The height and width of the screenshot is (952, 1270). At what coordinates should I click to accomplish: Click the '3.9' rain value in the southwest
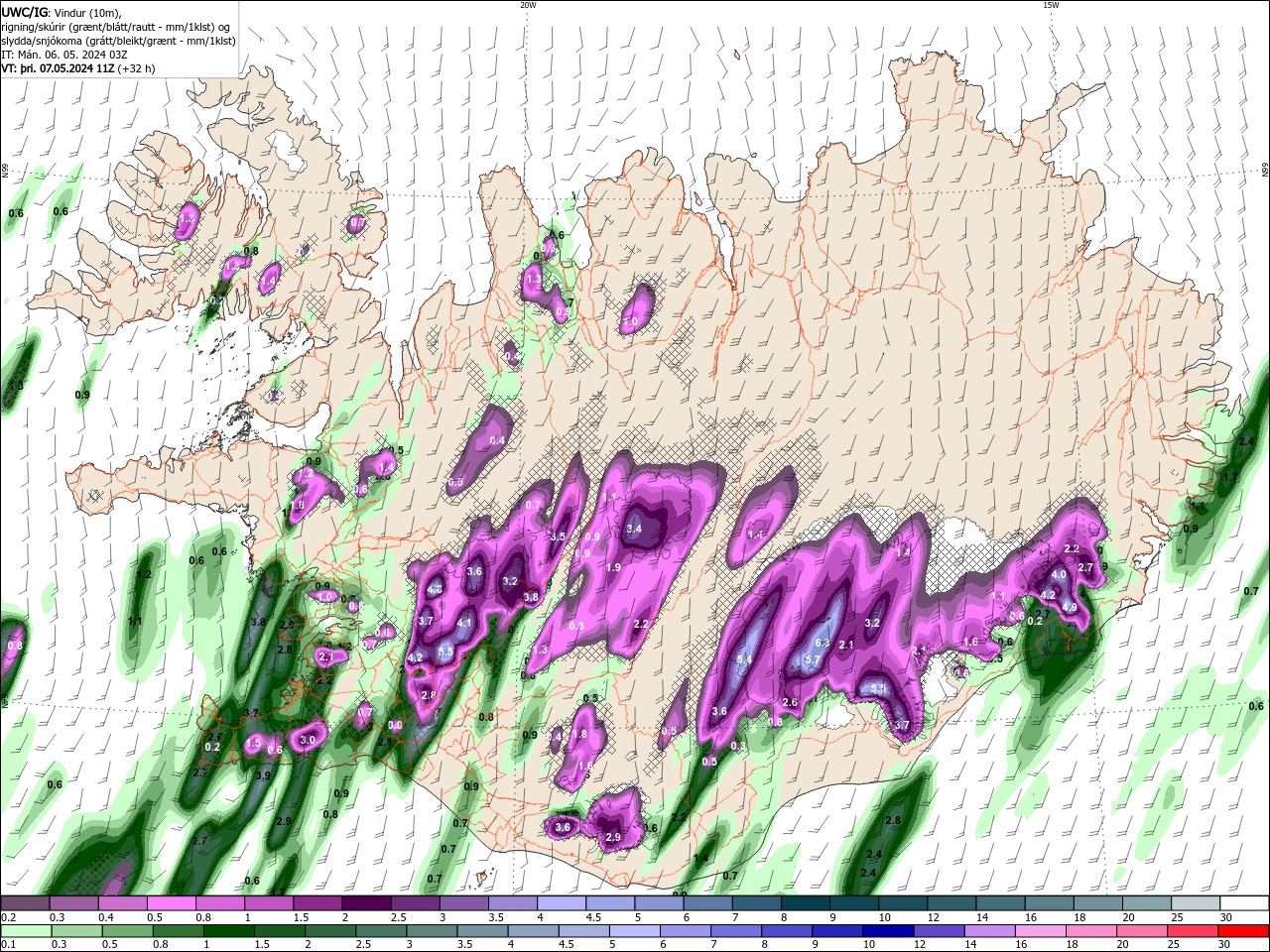point(263,775)
